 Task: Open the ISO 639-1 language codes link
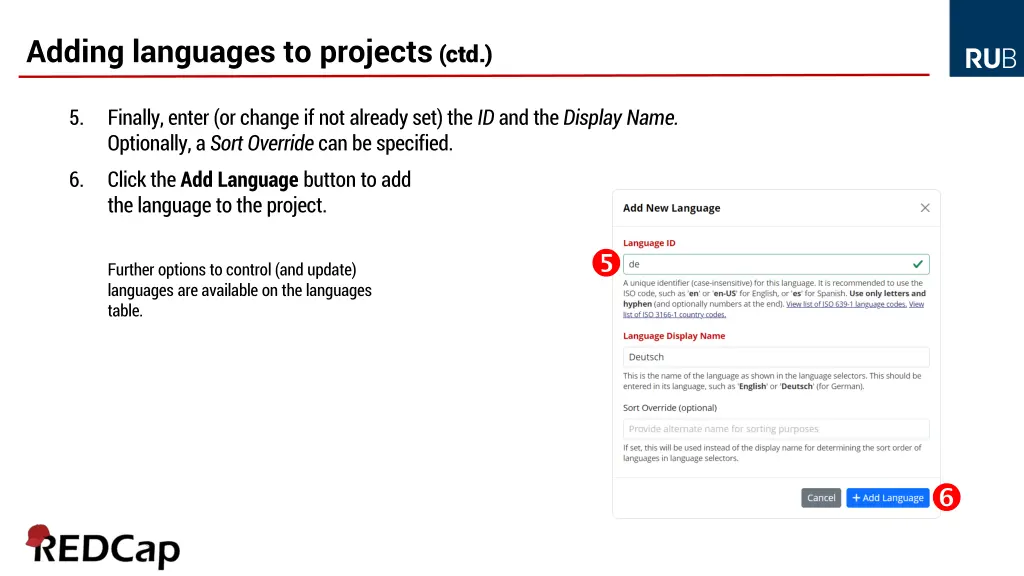click(846, 304)
